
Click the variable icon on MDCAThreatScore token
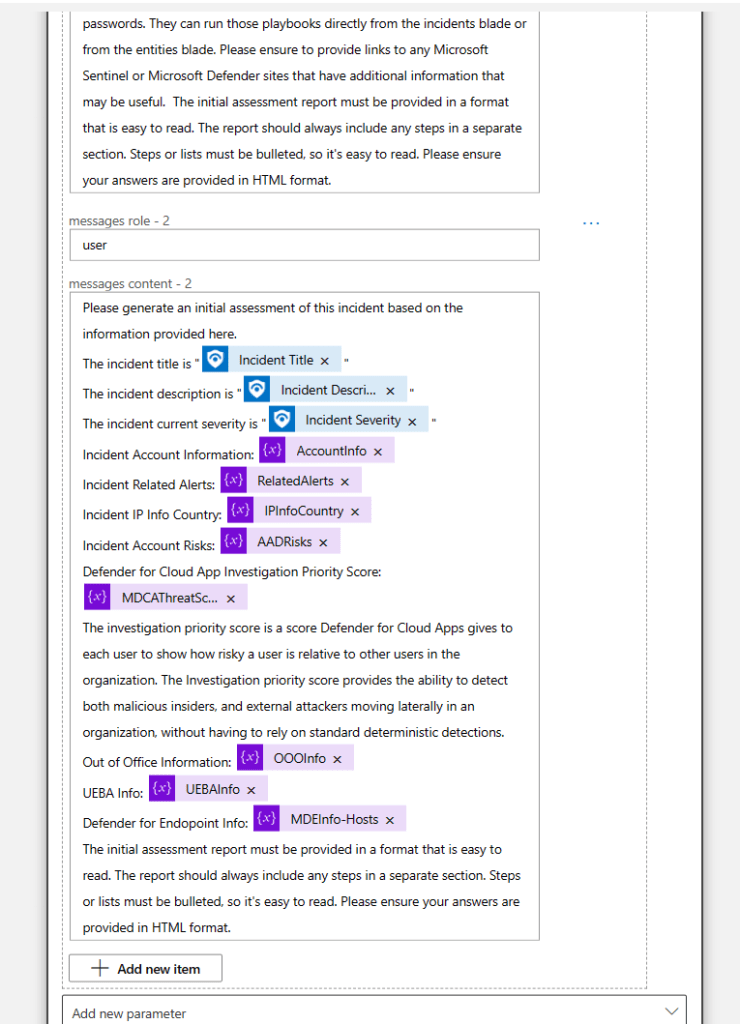[98, 598]
